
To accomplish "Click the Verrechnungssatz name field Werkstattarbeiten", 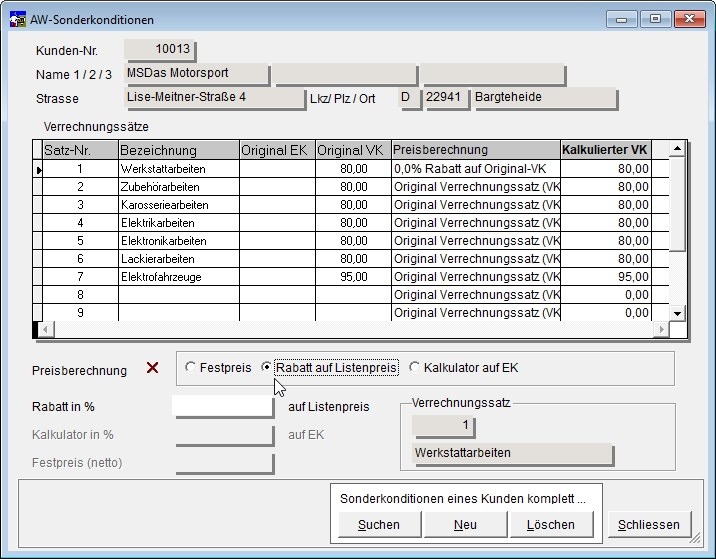I will [513, 454].
